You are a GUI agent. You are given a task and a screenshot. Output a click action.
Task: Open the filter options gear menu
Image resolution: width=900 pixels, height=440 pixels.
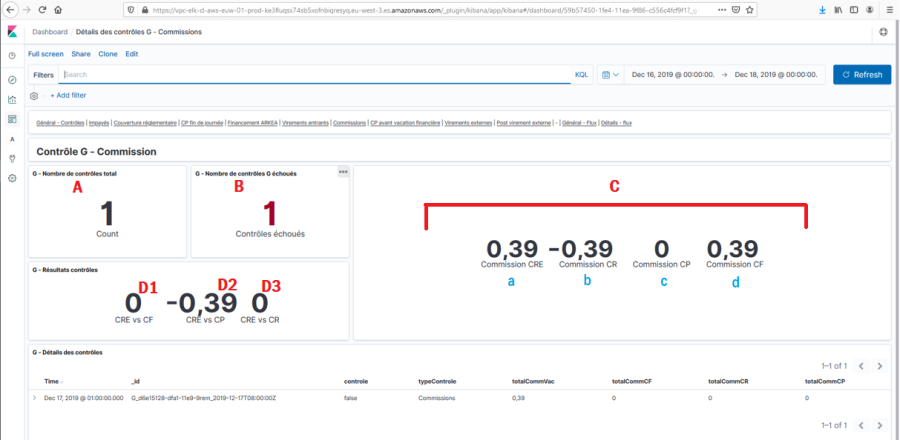coord(35,96)
